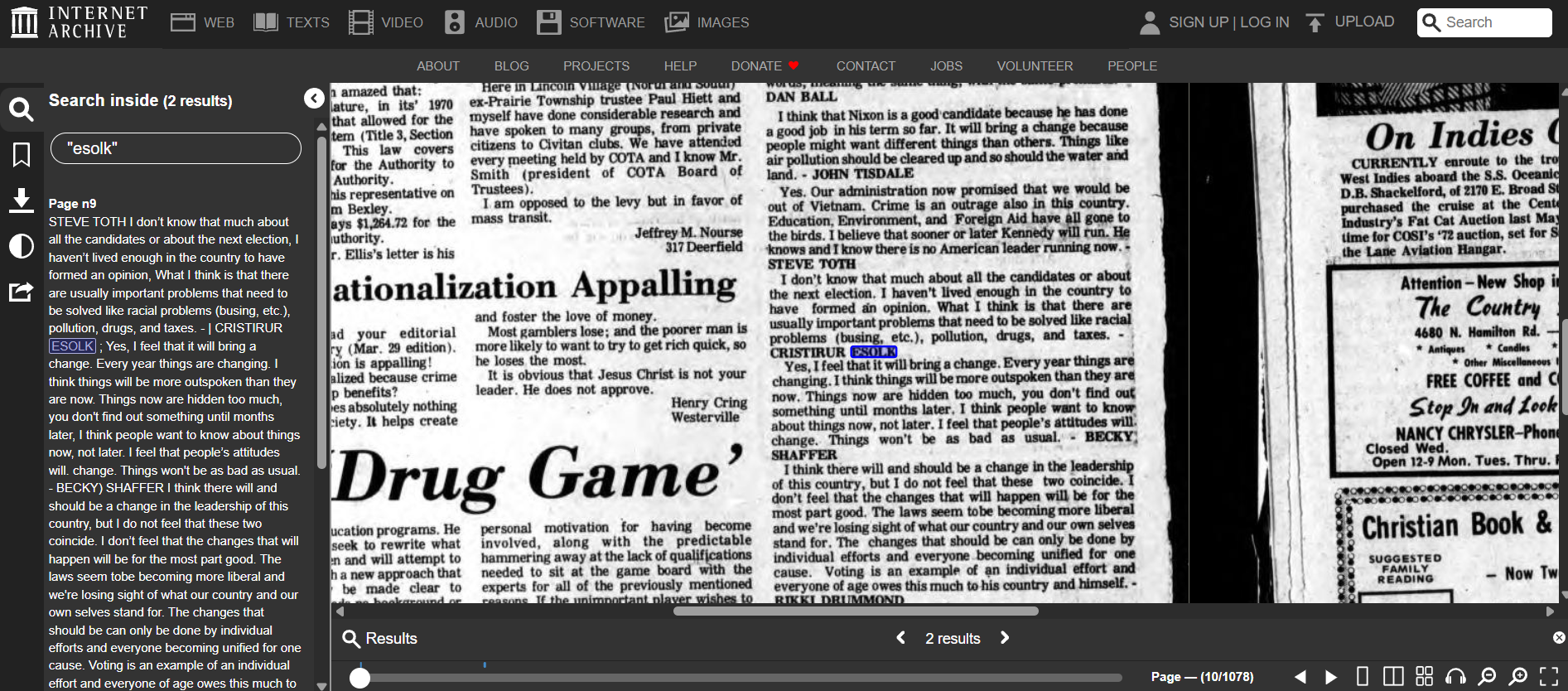Select the sidebar search magnifier icon
Viewport: 1568px width, 691px height.
coord(22,109)
